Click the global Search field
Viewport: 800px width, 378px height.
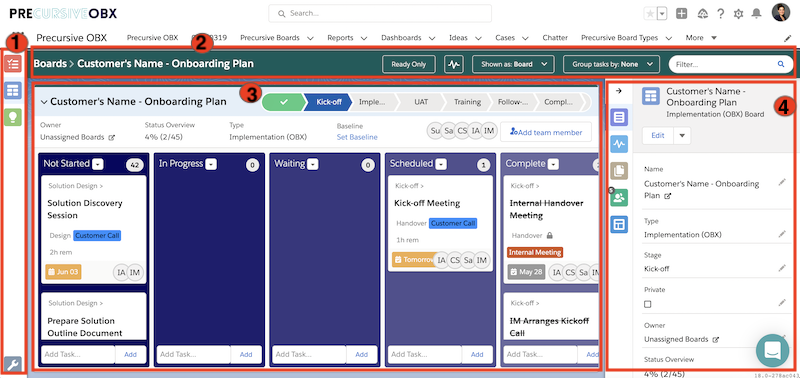[380, 13]
